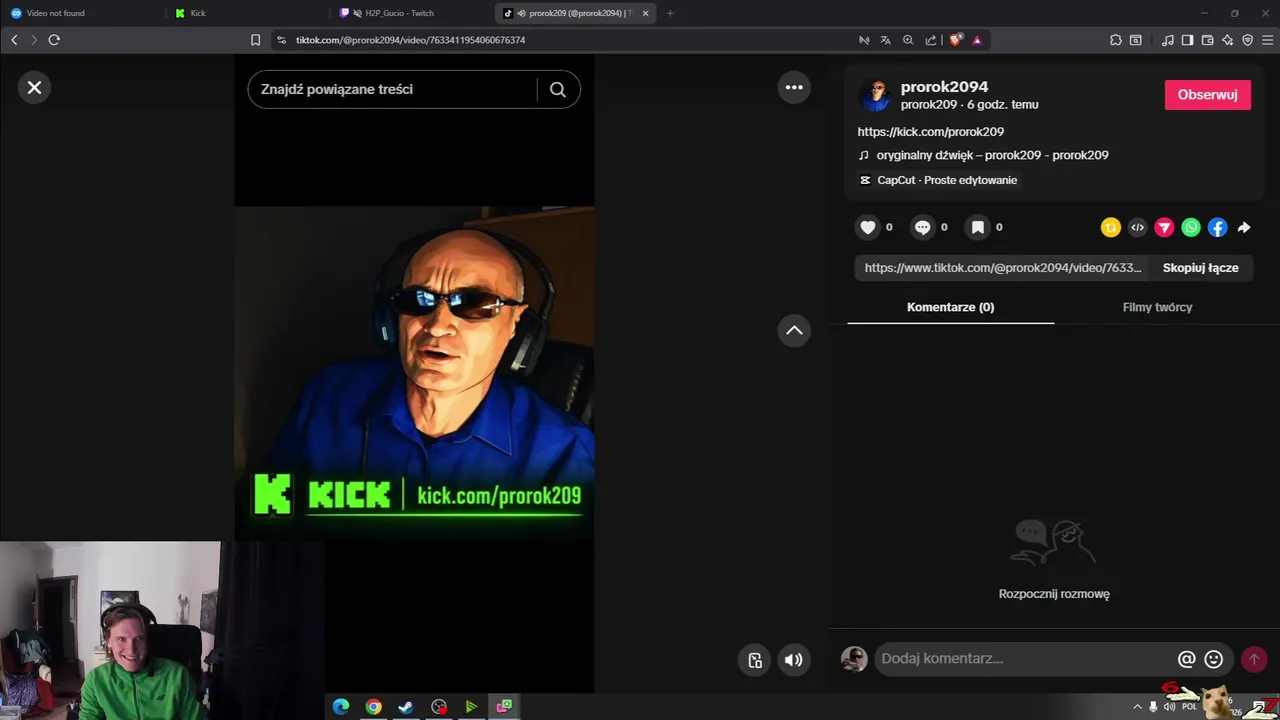Open Brave Shields lion icon

[x=956, y=40]
